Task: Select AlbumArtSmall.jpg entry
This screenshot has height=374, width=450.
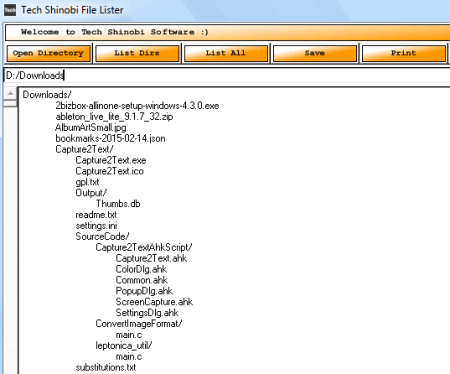Action: click(91, 128)
